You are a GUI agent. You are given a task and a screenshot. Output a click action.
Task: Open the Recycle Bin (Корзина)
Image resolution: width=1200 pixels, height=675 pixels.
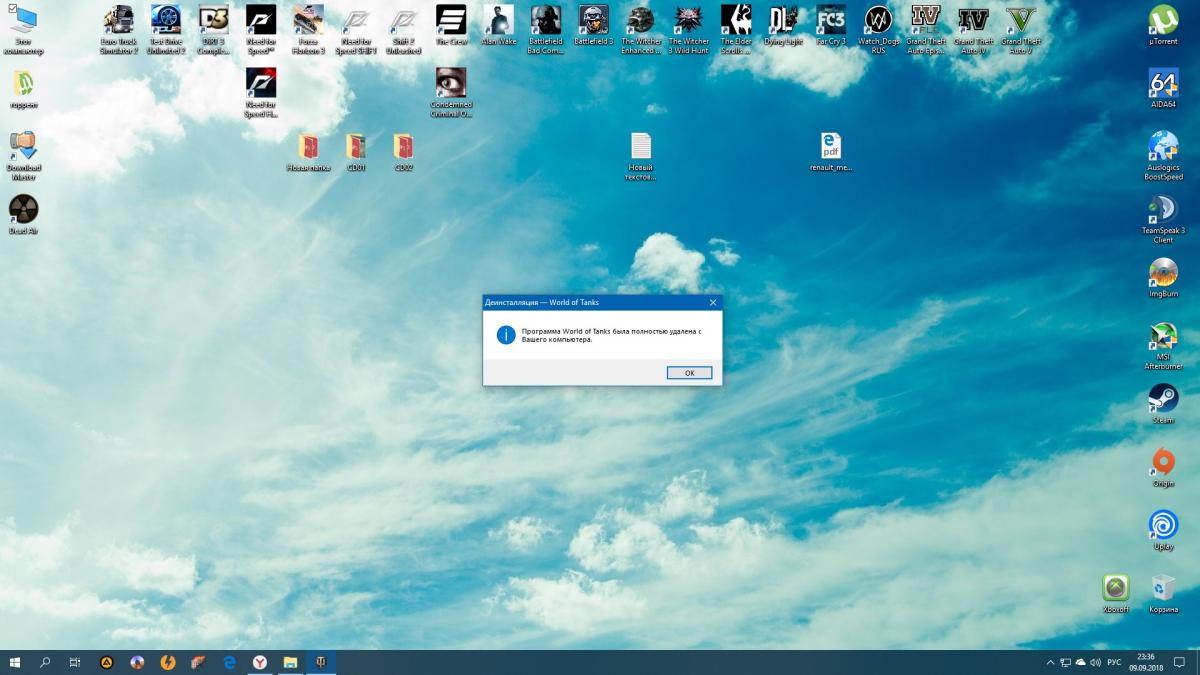coord(1163,588)
